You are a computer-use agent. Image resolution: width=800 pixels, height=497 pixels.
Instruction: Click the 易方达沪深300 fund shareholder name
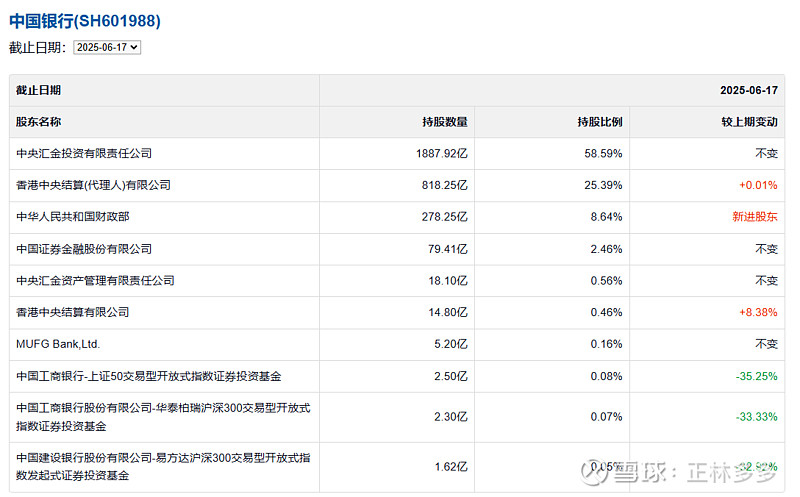click(163, 466)
